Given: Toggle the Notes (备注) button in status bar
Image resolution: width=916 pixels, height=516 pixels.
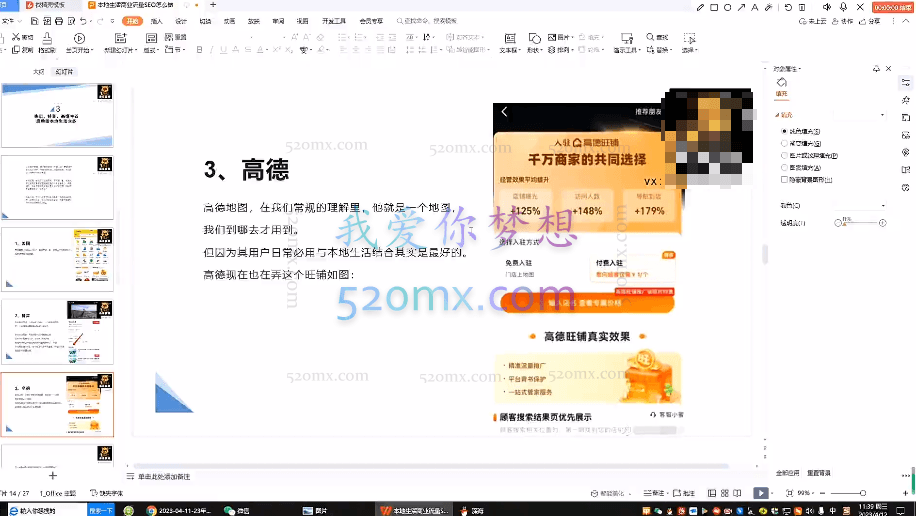Looking at the screenshot, I should coord(653,493).
